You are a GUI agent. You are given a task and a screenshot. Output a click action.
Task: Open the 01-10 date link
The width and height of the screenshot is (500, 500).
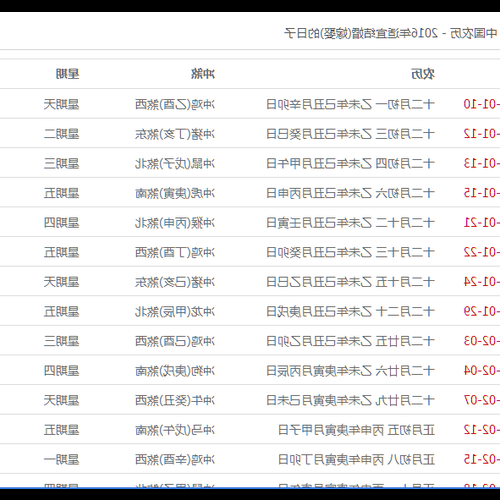point(482,104)
